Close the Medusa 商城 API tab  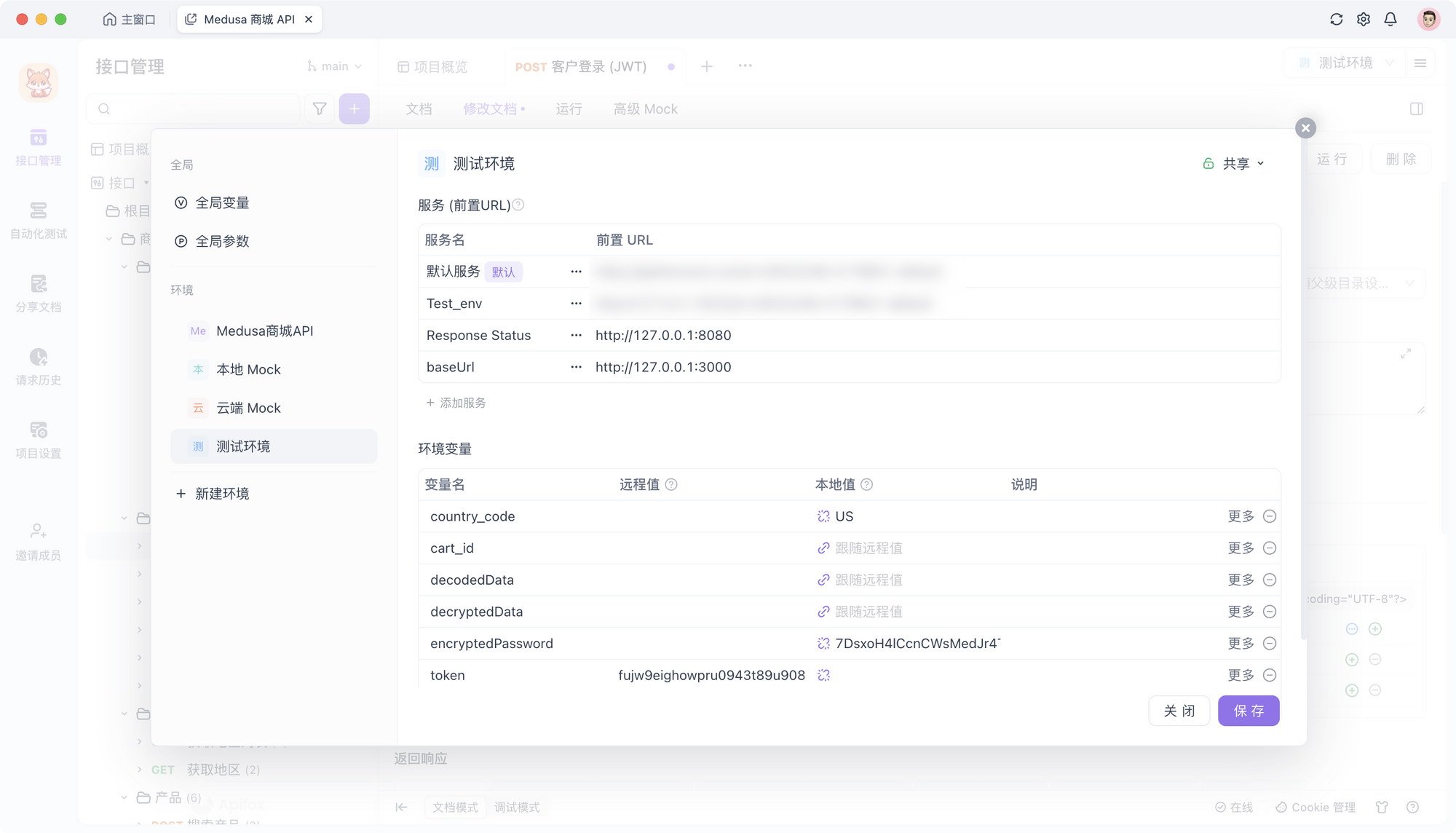(x=309, y=20)
